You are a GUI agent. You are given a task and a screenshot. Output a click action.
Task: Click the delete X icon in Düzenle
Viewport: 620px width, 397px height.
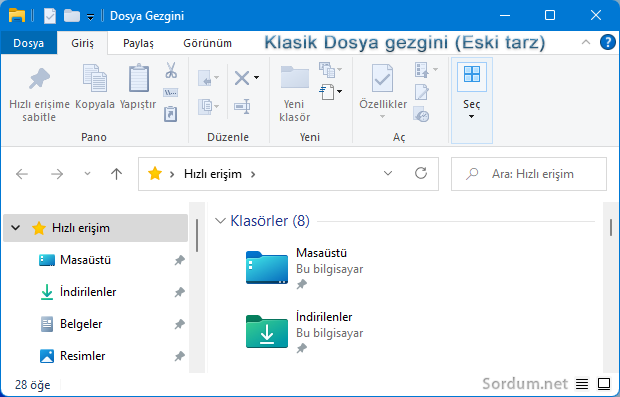tap(242, 78)
